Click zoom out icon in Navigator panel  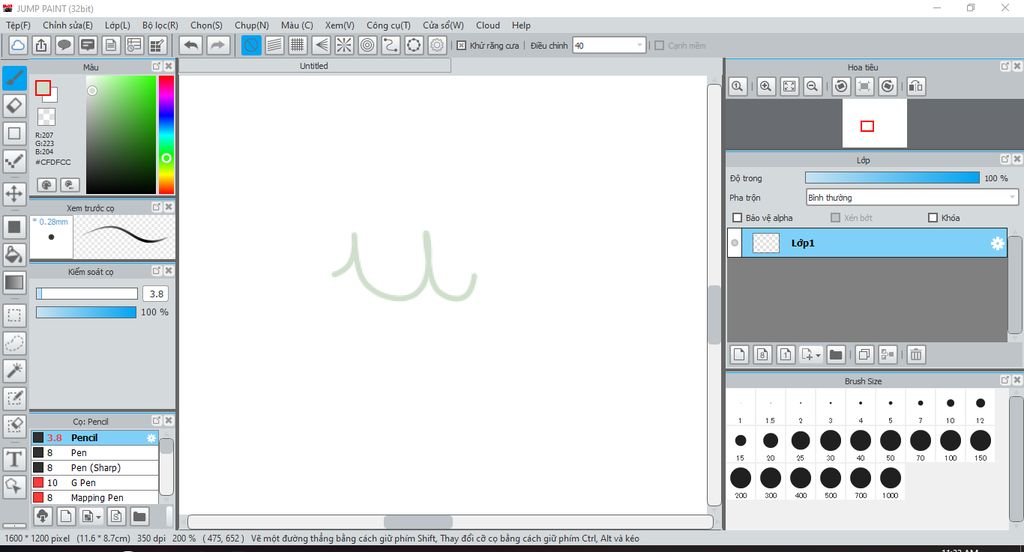click(x=812, y=86)
